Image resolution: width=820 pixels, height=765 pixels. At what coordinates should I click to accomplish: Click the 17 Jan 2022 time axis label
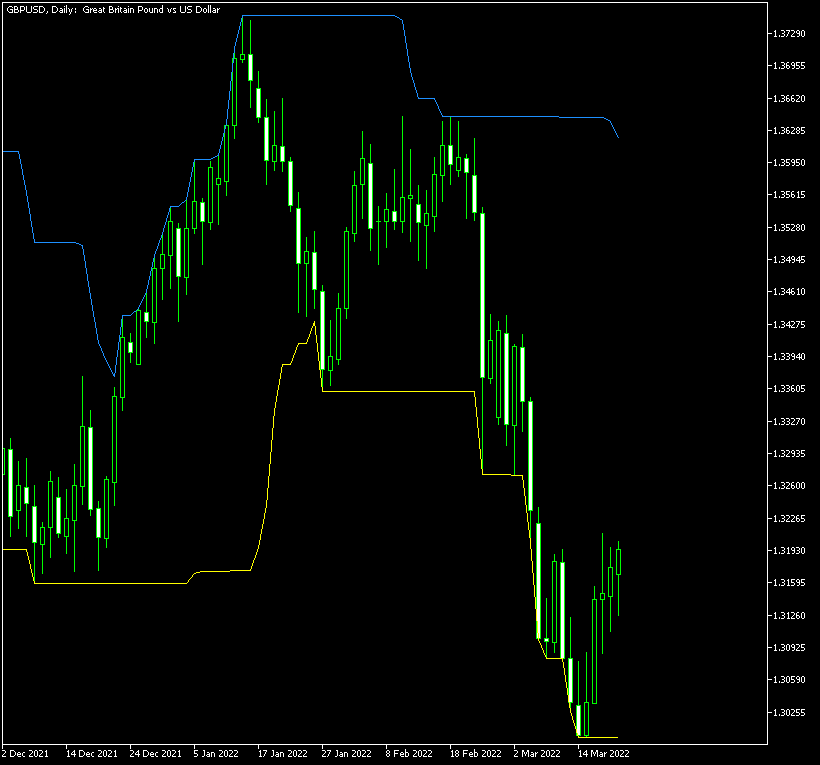pos(282,753)
